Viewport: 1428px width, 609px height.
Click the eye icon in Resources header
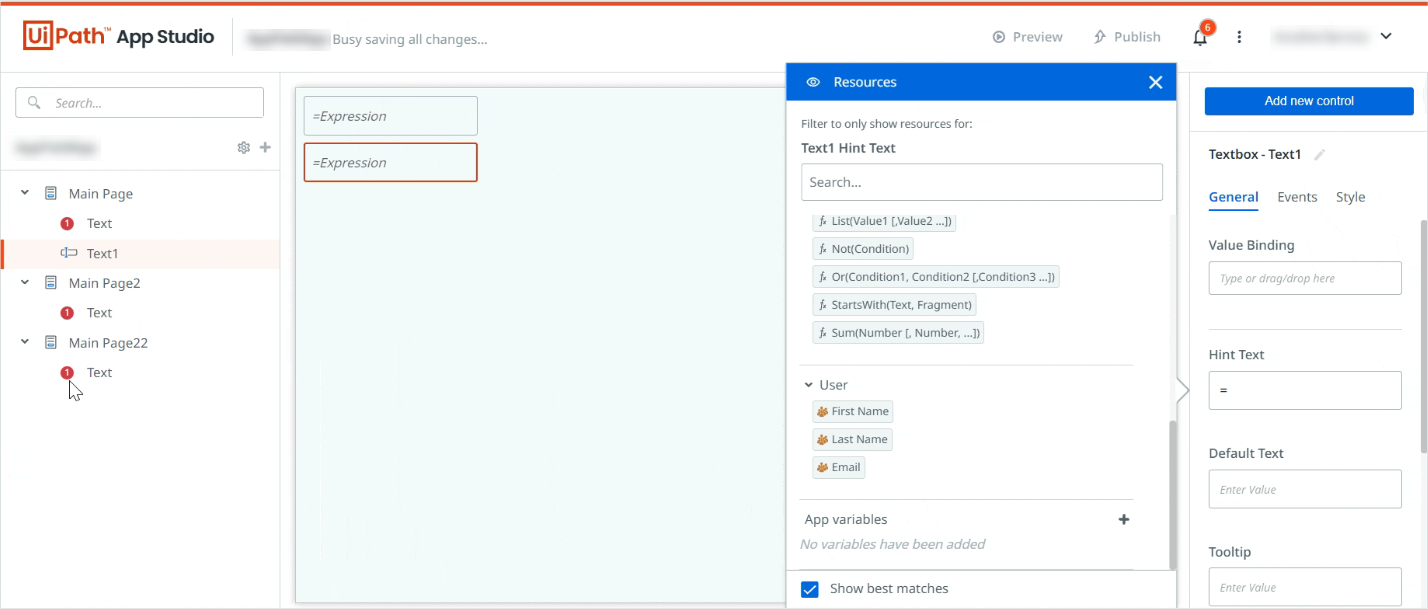coord(813,82)
